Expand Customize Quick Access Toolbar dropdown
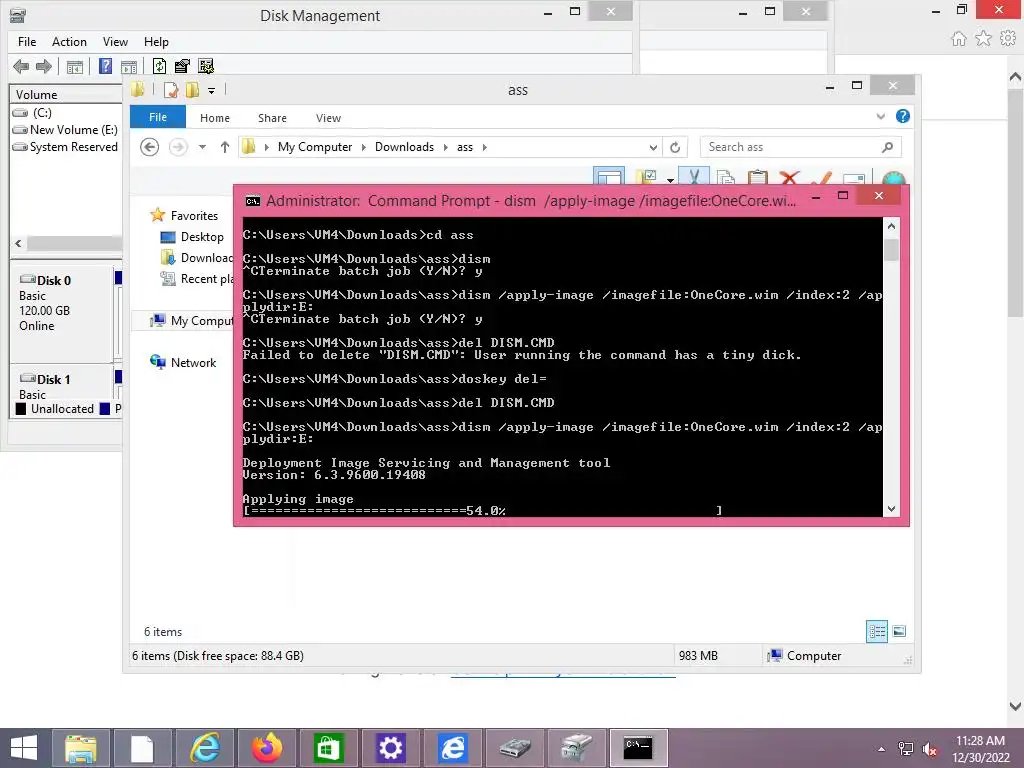 (x=212, y=91)
